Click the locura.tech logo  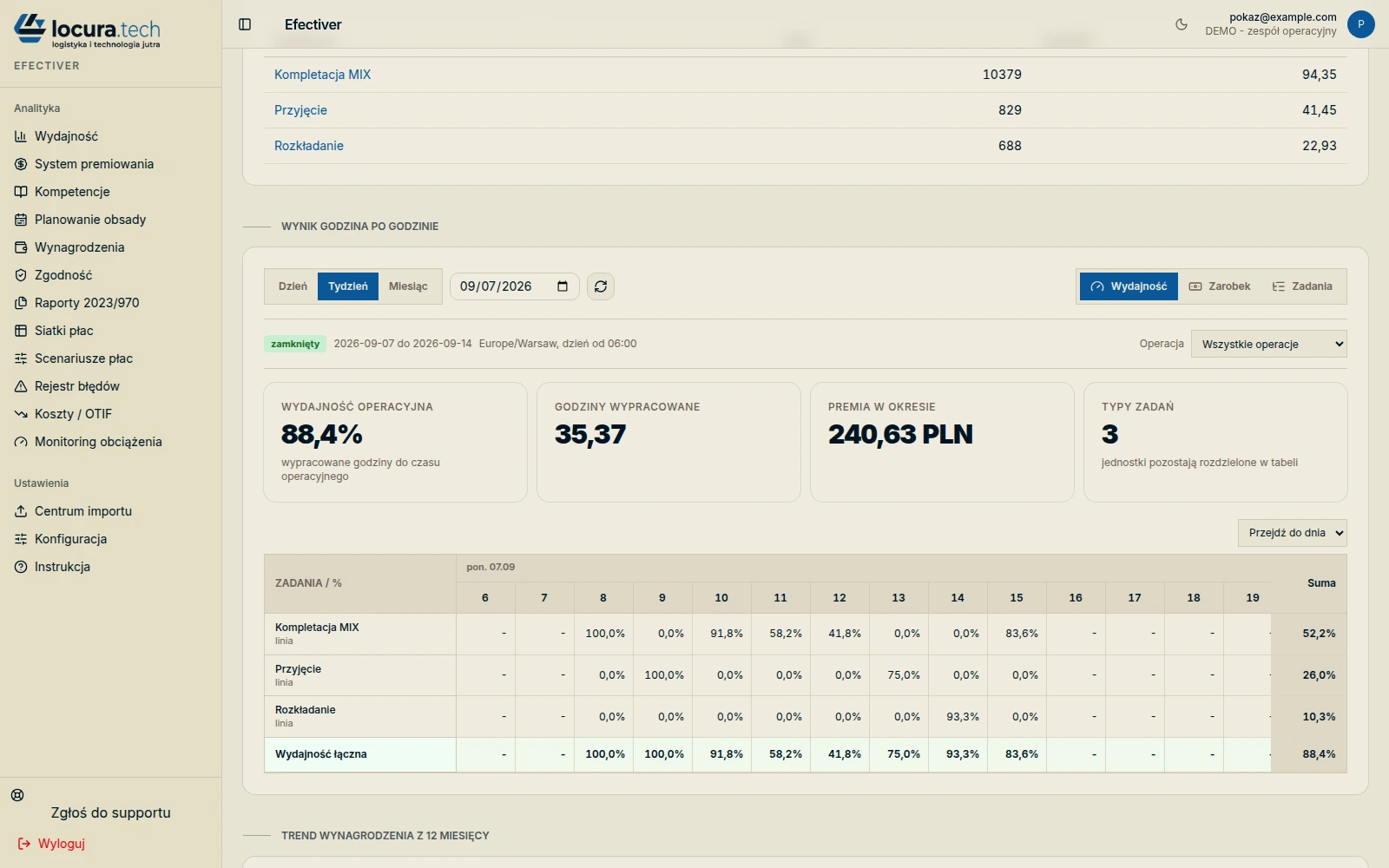click(x=87, y=30)
